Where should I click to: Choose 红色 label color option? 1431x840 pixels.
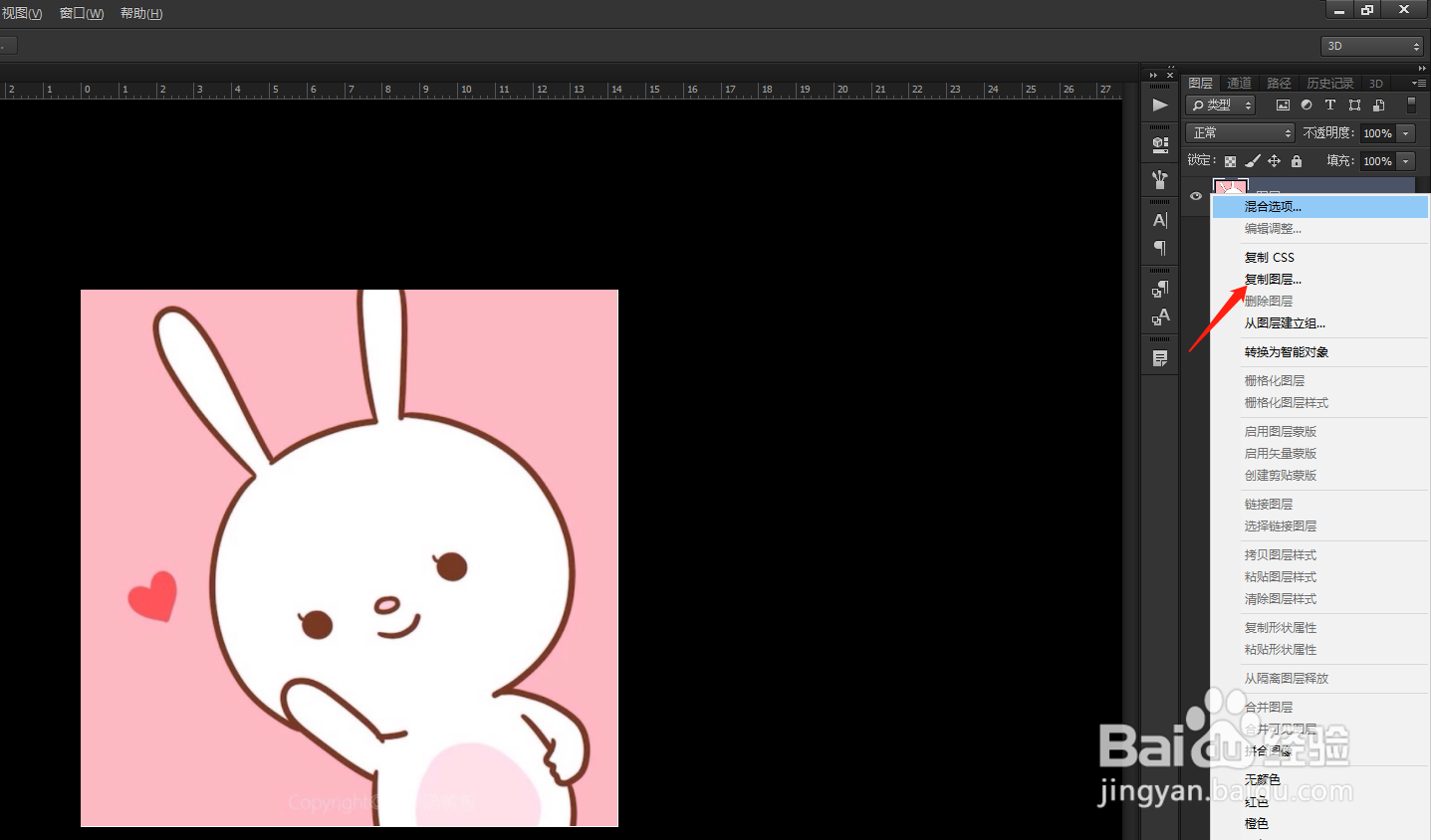pos(1319,802)
